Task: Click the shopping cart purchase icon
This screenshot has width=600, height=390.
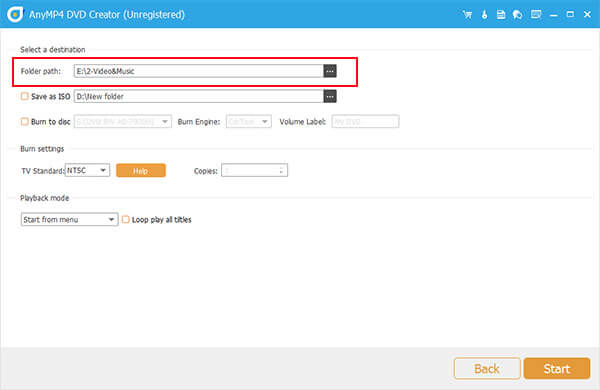Action: (467, 15)
